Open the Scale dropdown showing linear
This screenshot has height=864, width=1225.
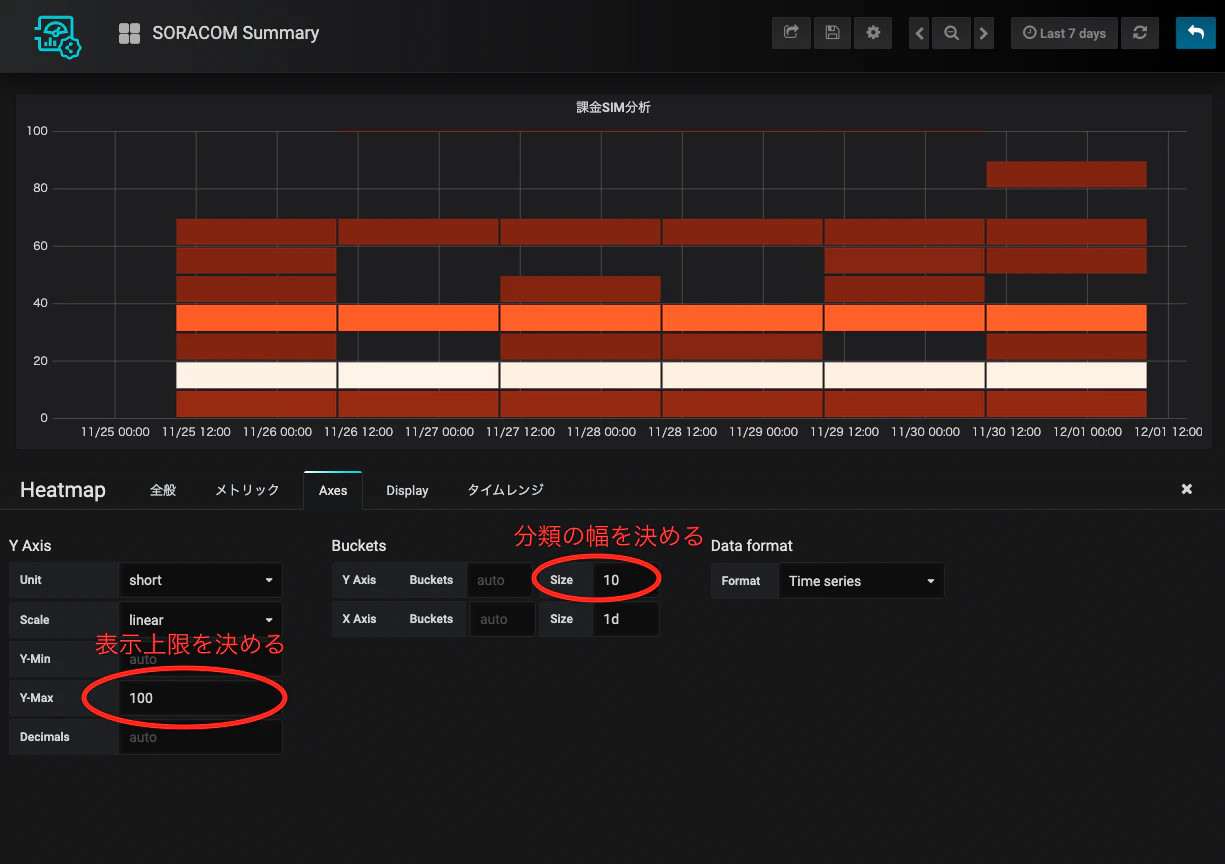coord(201,620)
